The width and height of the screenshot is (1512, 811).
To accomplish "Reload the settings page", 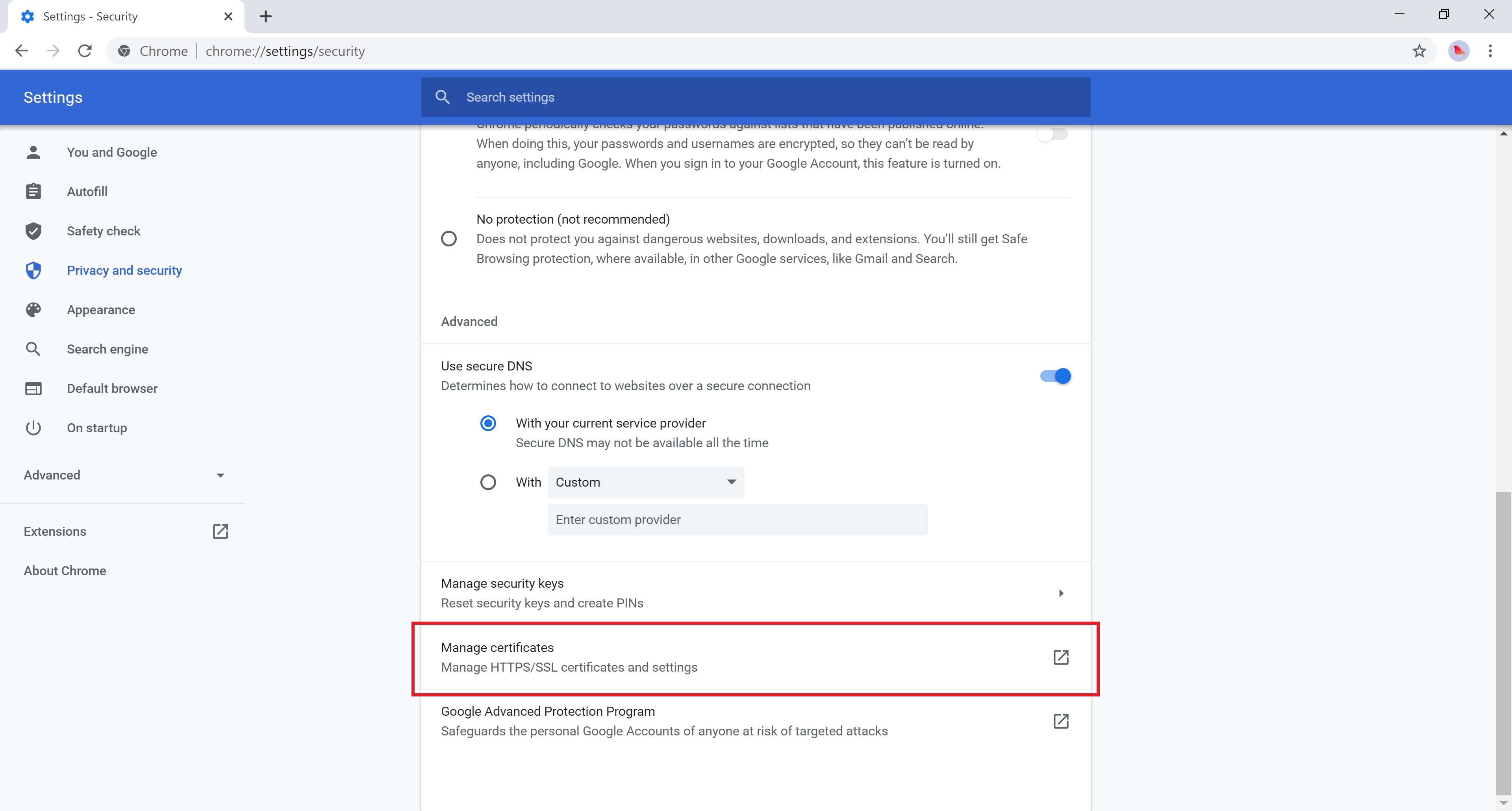I will 85,51.
